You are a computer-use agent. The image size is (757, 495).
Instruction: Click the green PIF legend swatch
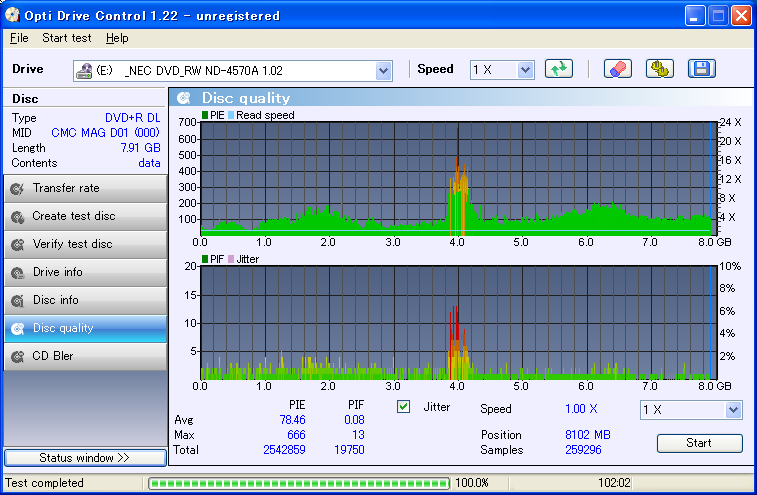coord(205,259)
